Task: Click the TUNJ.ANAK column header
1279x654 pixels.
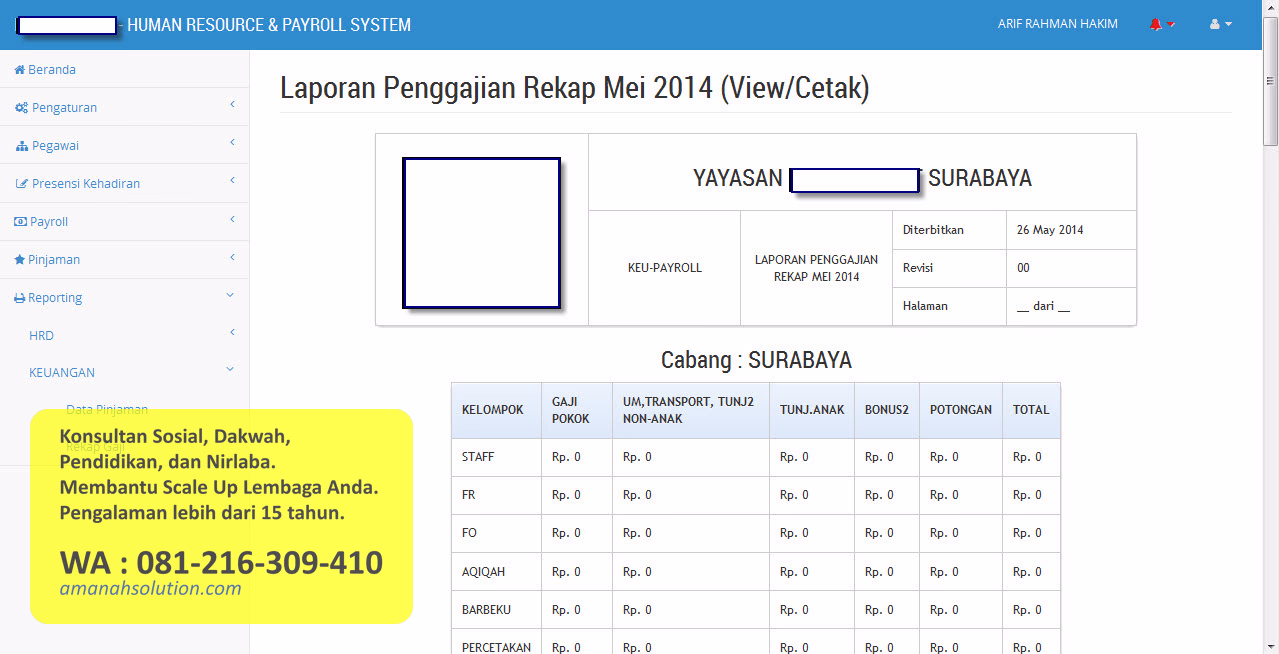Action: (x=811, y=410)
